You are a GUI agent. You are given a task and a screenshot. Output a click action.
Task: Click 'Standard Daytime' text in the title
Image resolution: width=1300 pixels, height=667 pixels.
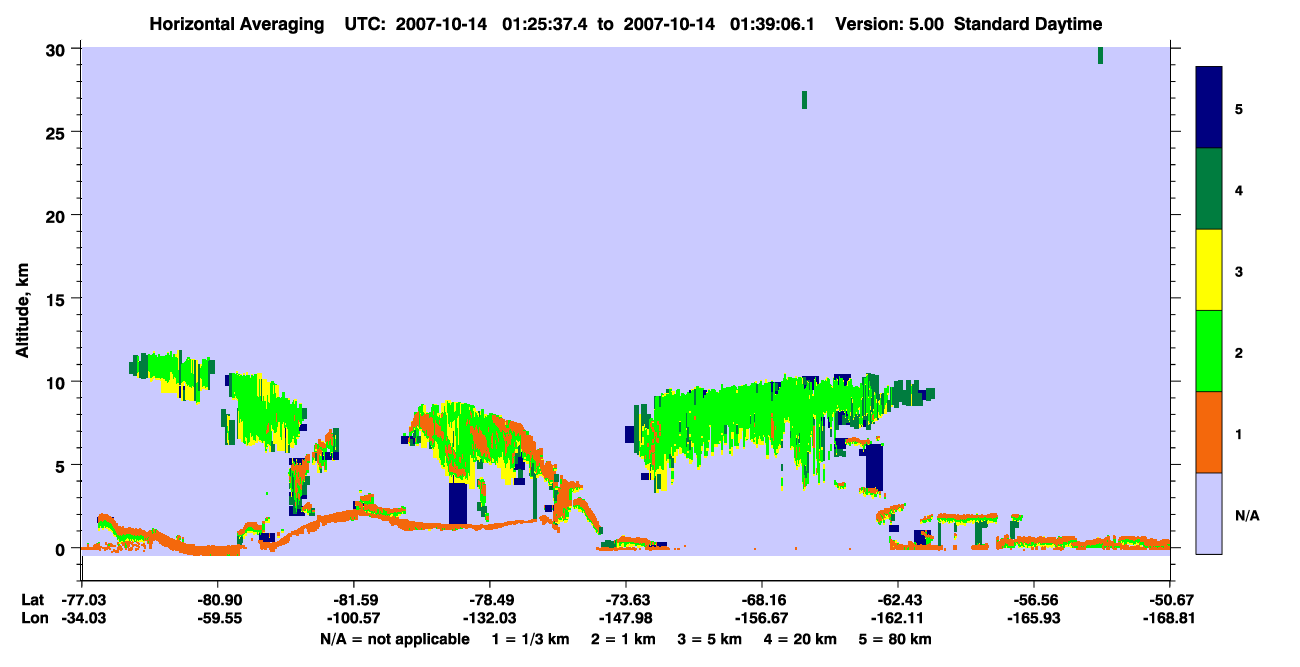[x=1028, y=24]
